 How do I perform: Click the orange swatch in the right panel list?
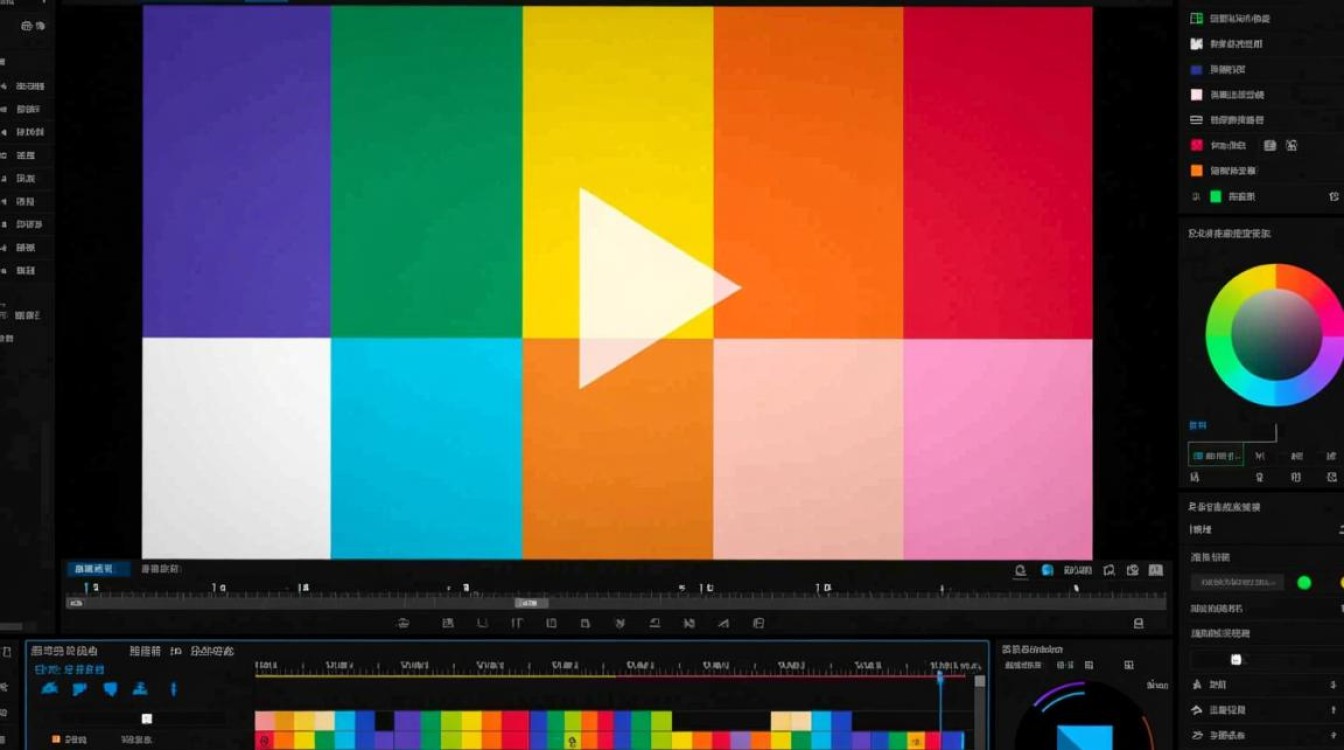click(1196, 170)
